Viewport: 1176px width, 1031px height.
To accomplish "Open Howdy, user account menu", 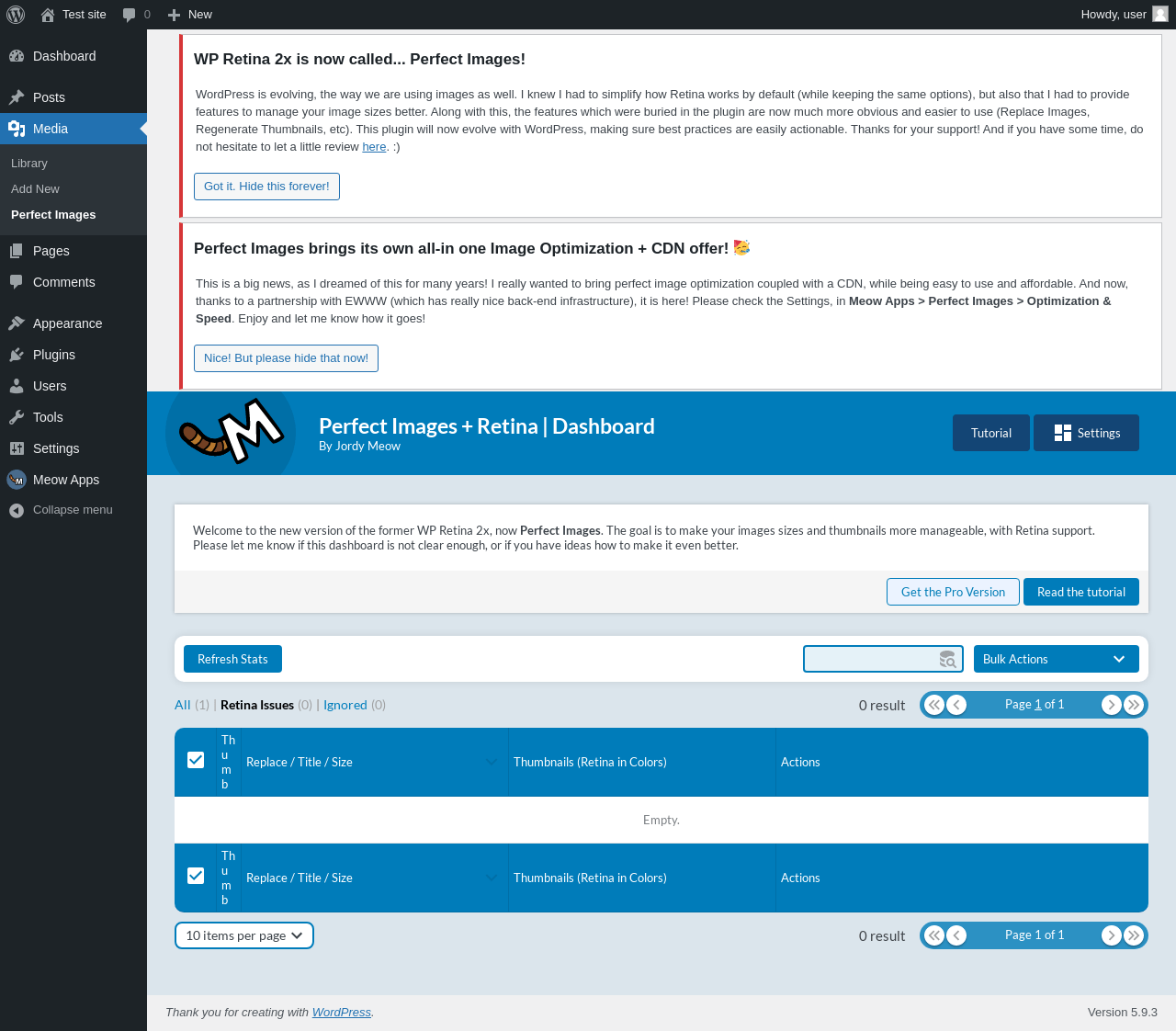I will [1125, 15].
